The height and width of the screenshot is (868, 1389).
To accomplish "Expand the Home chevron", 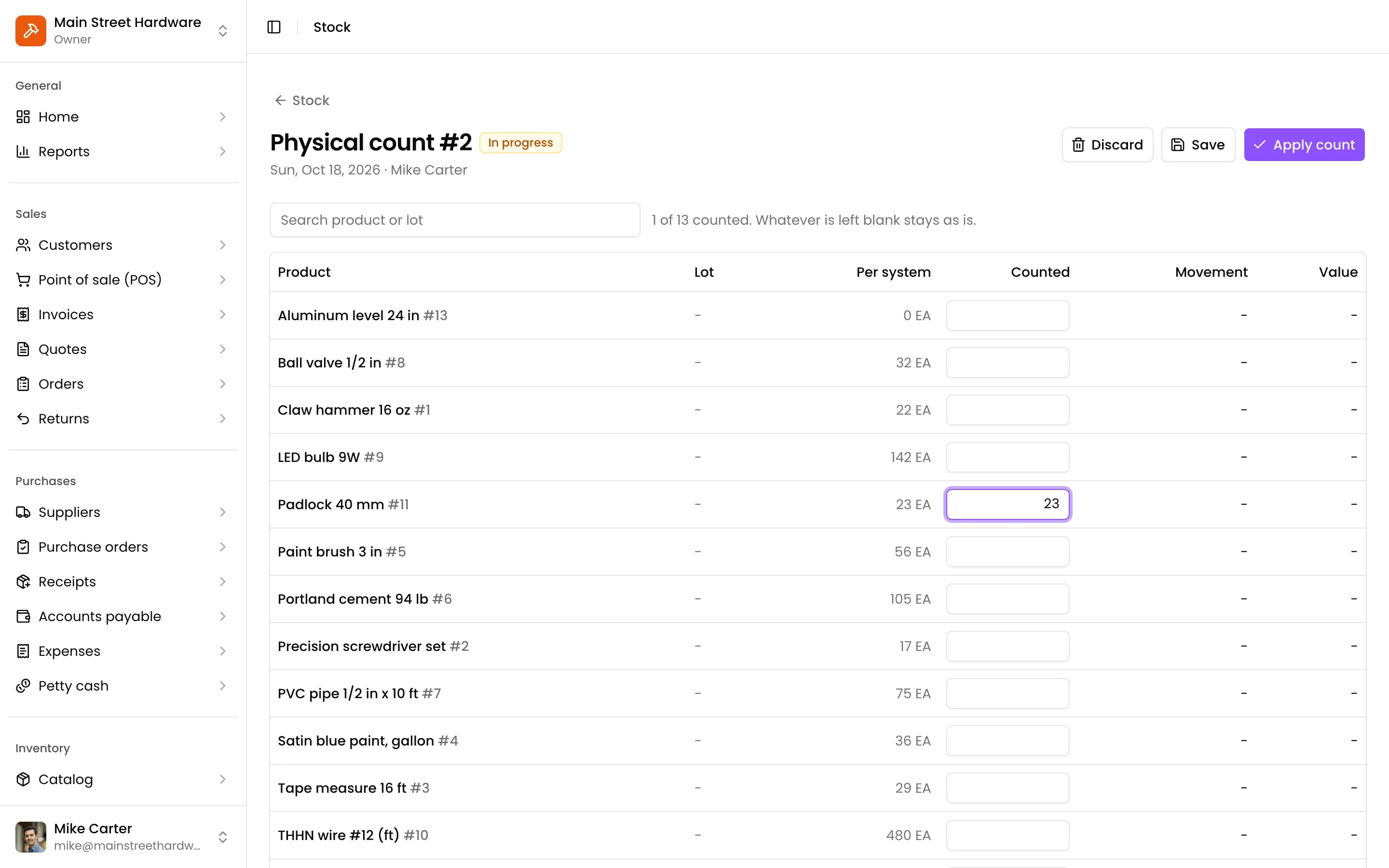I will click(223, 117).
